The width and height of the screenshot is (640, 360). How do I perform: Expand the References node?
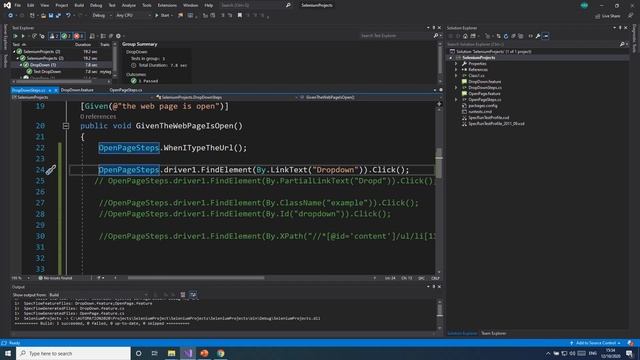456,70
